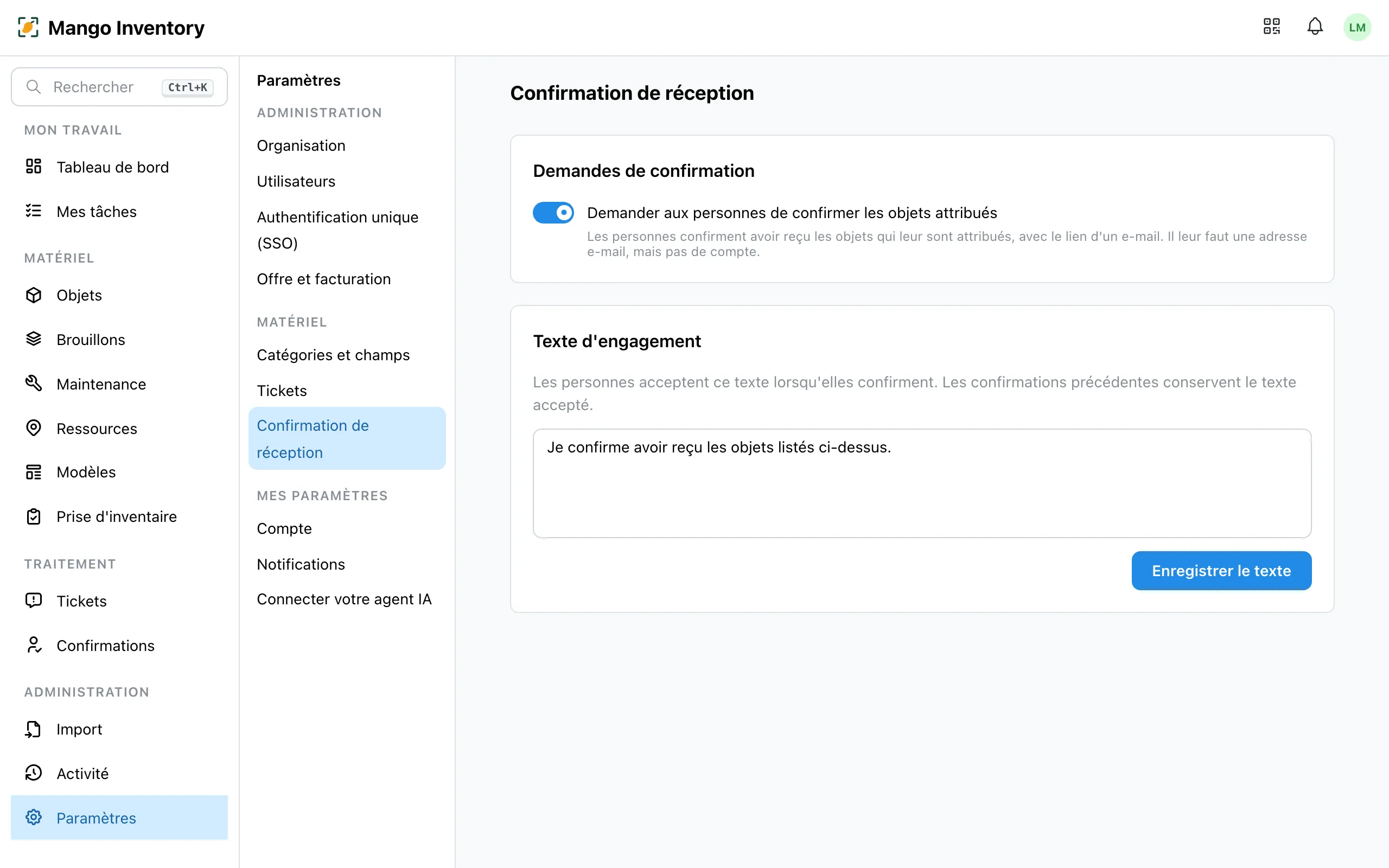
Task: Open the QR code scanner icon
Action: [x=1271, y=27]
